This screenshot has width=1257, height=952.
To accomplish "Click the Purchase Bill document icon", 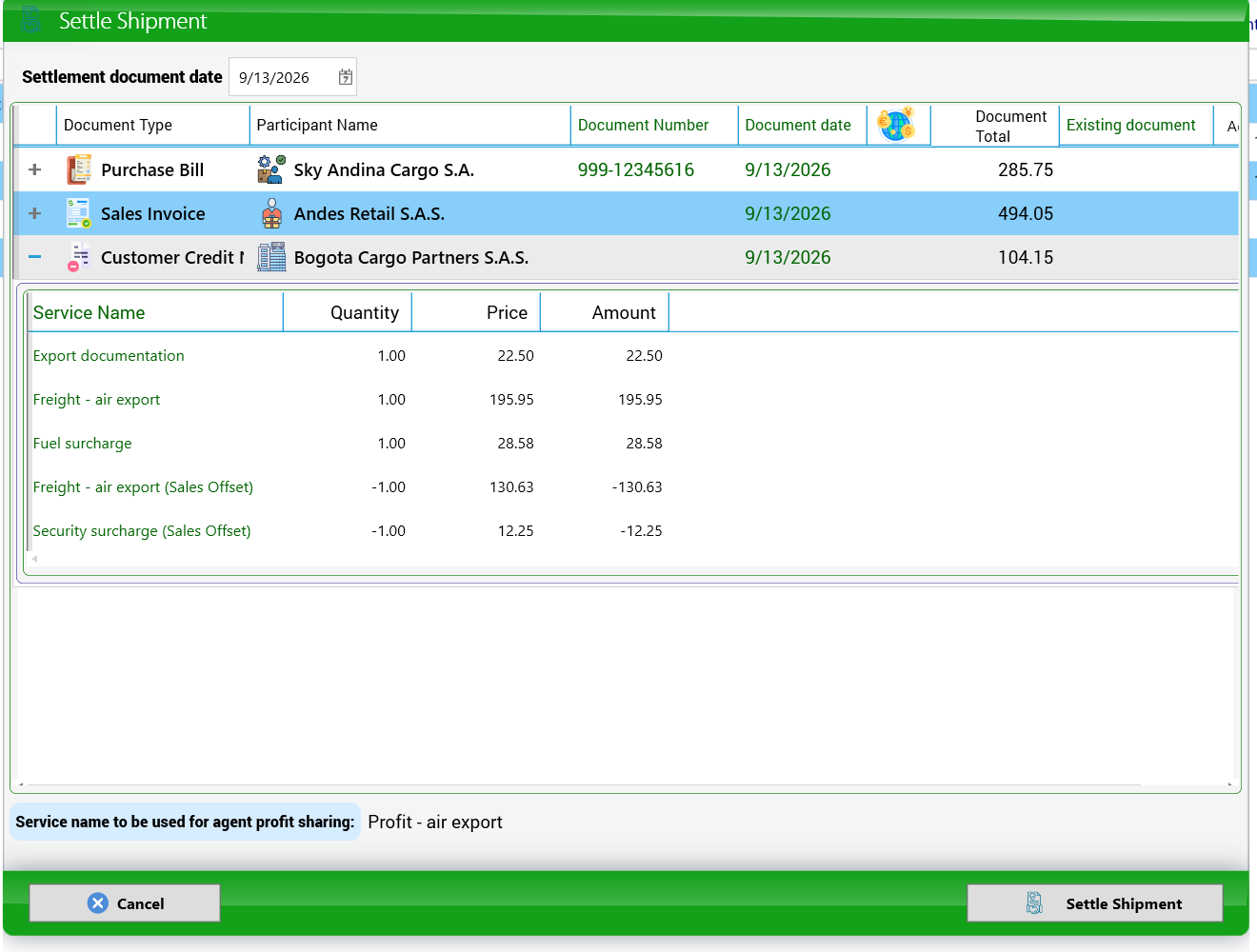I will pyautogui.click(x=79, y=169).
